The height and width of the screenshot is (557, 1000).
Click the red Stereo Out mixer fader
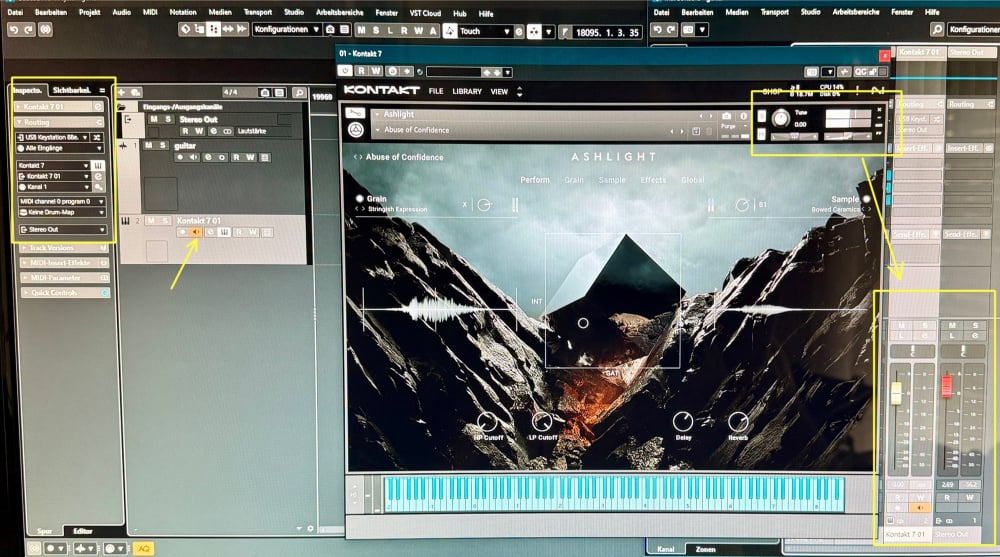[x=946, y=385]
